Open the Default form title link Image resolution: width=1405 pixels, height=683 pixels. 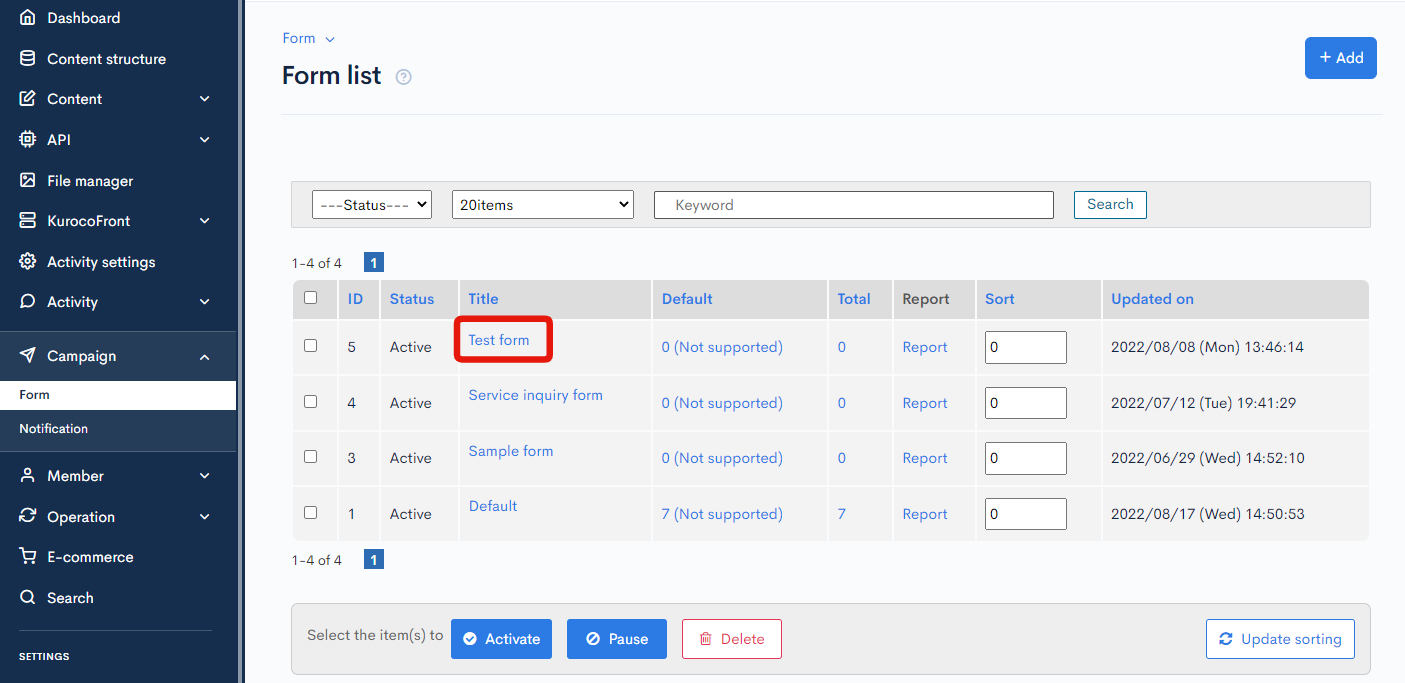493,506
